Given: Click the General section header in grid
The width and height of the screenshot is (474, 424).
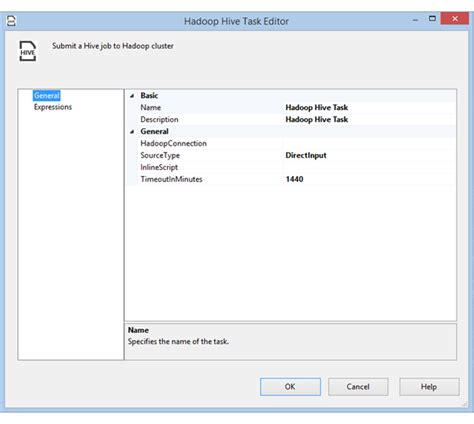Looking at the screenshot, I should click(x=154, y=131).
